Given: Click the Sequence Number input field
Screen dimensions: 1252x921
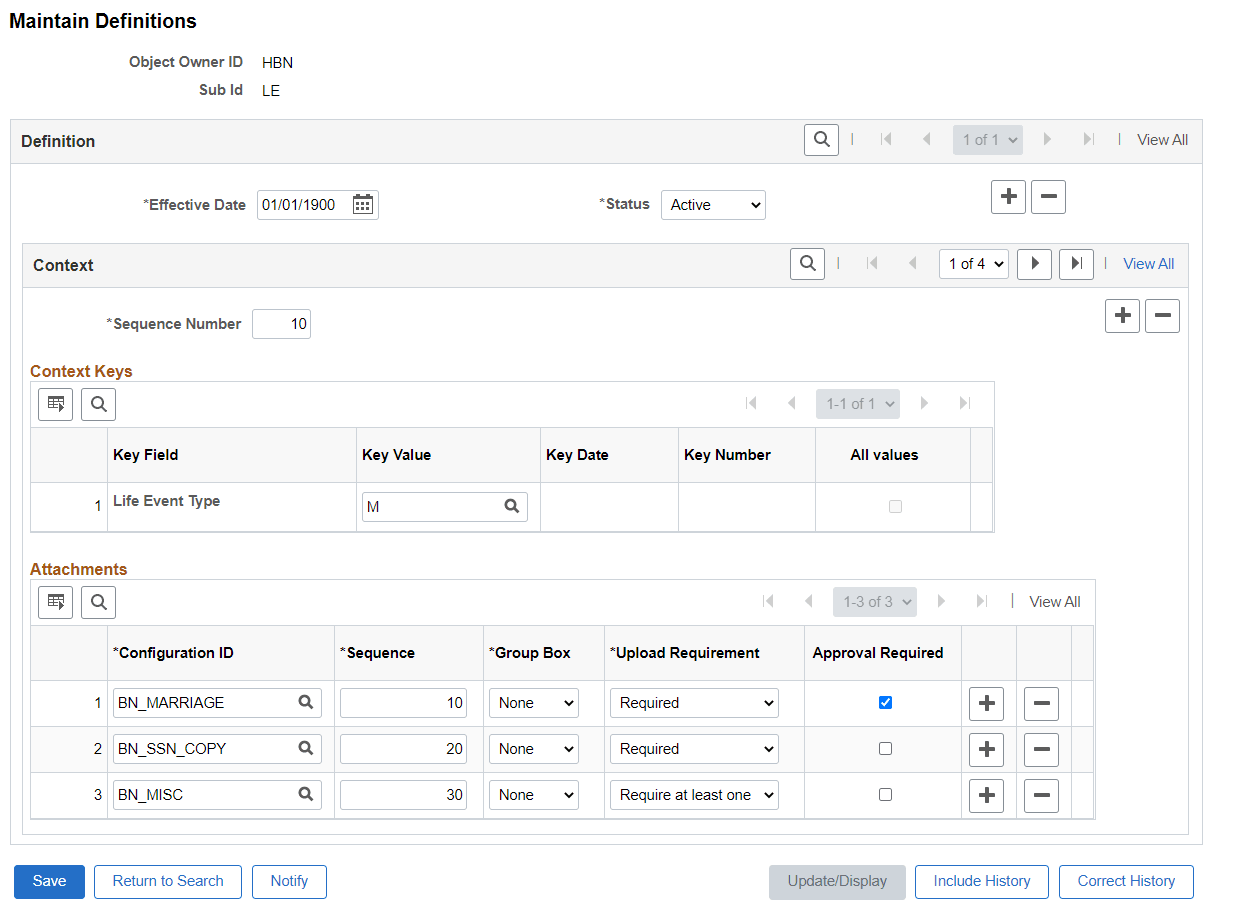Looking at the screenshot, I should point(280,323).
